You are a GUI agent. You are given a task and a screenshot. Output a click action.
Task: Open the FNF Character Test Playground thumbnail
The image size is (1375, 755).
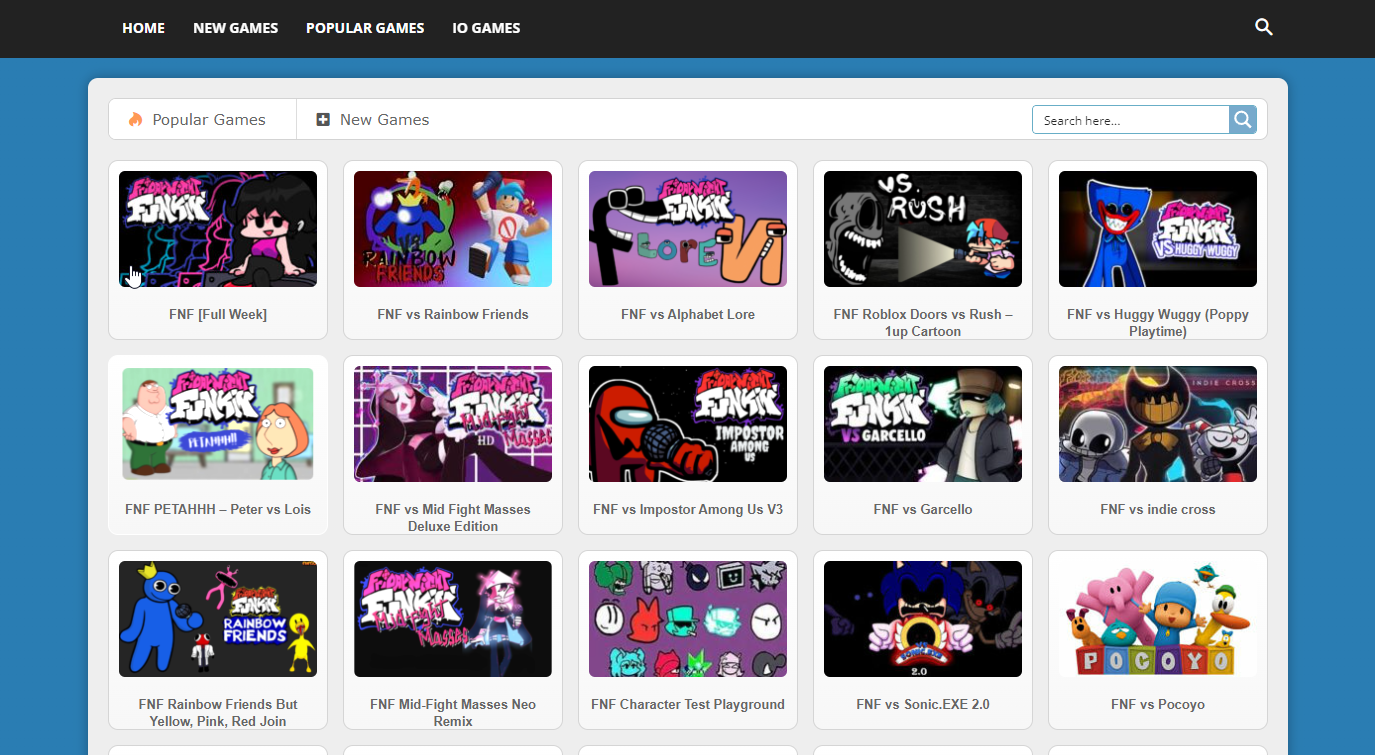pyautogui.click(x=688, y=619)
